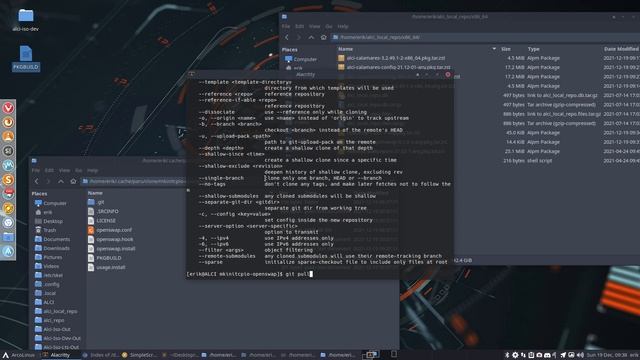Viewport: 640px width, 360px height.
Task: Select the alci-calamares-3.2.49.1-2 package file
Action: [392, 58]
